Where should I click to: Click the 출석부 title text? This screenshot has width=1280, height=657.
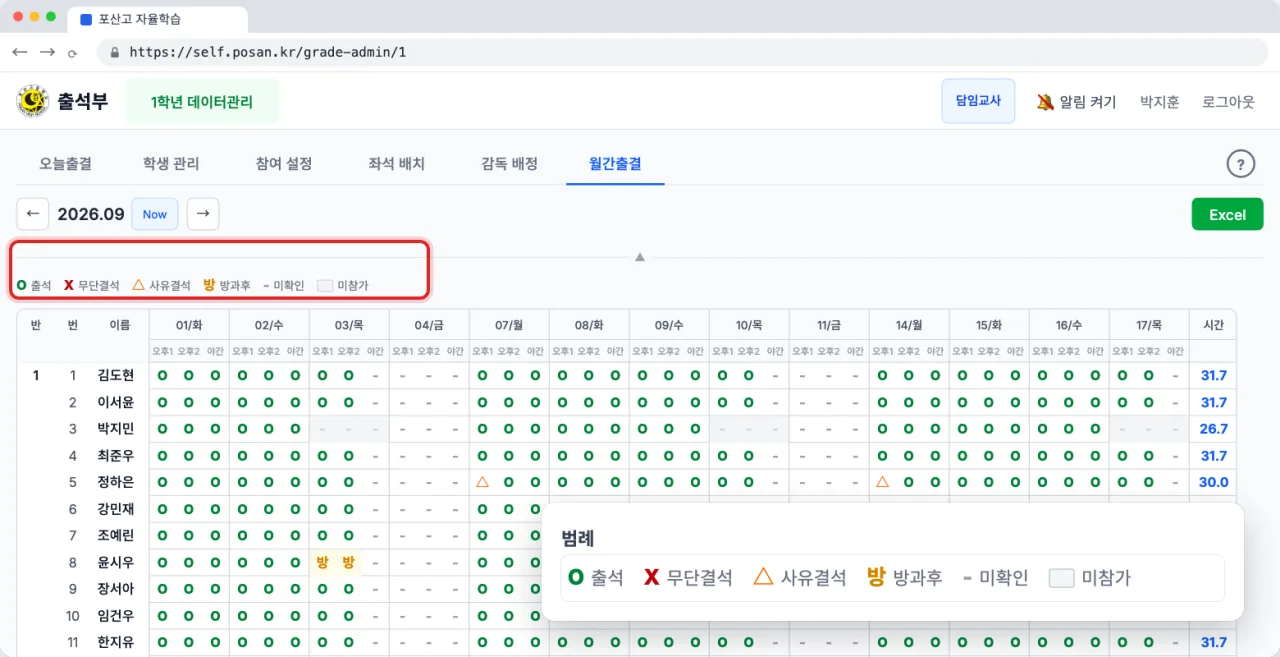coord(83,101)
